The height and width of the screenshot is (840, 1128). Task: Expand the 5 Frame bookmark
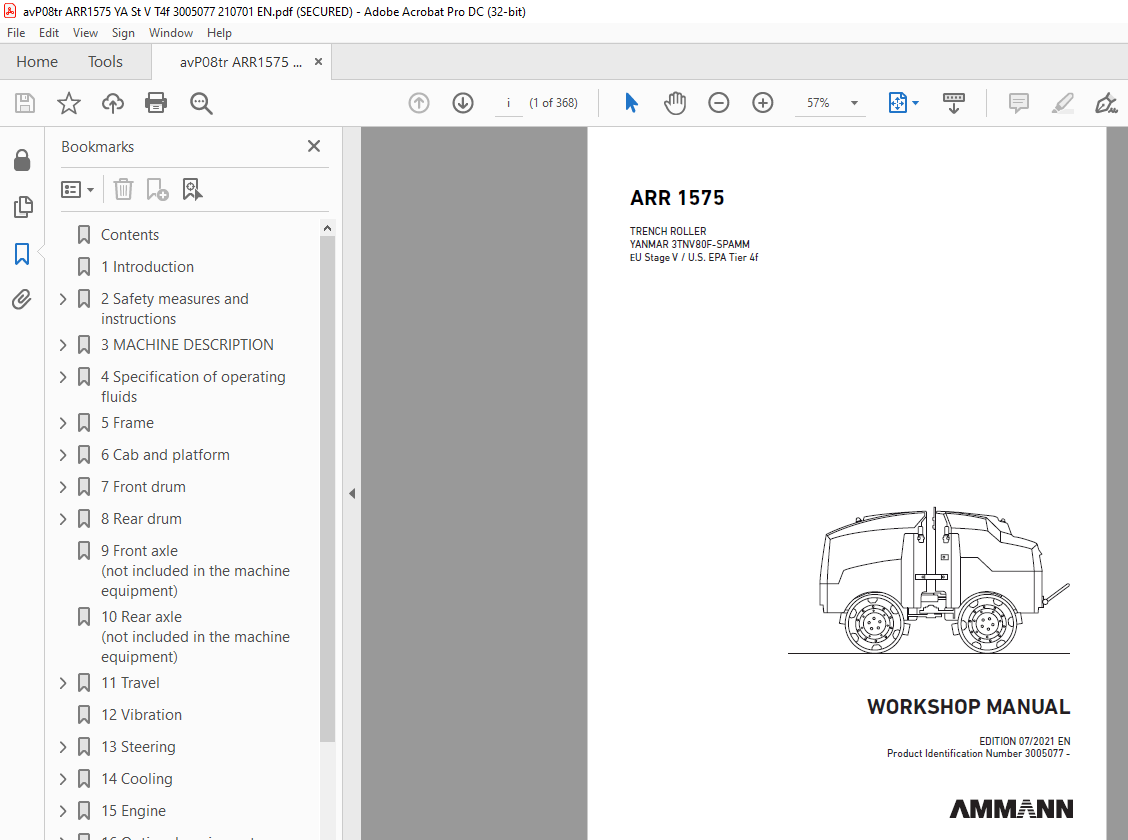click(63, 423)
